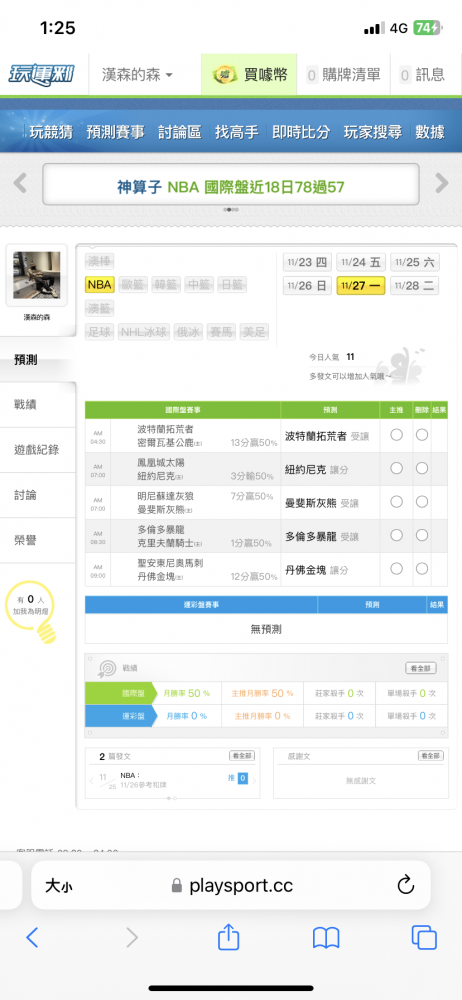Go back with Safari back arrow

tap(32, 938)
